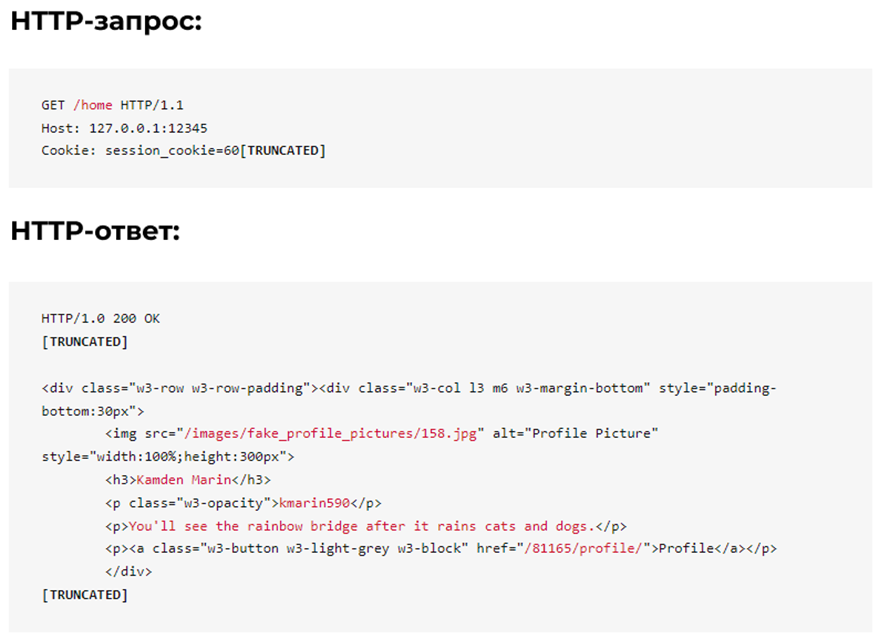Click [TRUNCATED] marker in the Cookie line

coord(283,151)
